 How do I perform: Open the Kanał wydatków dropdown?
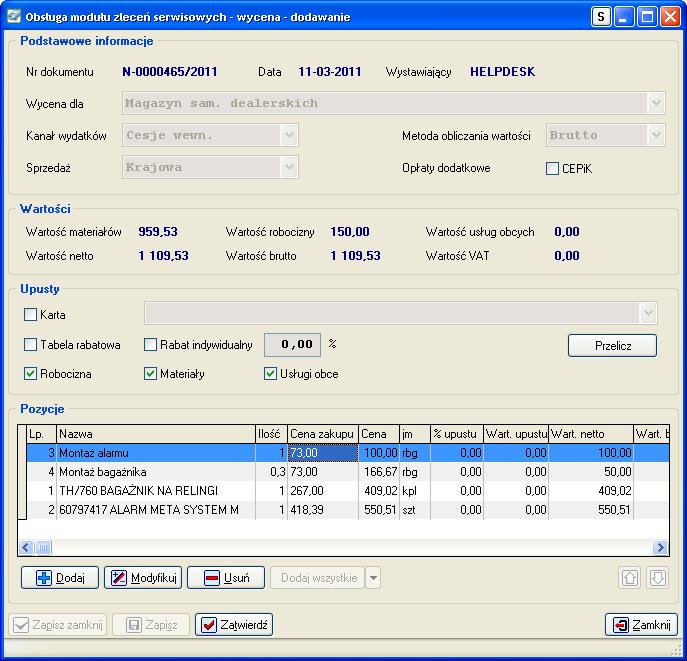click(289, 135)
